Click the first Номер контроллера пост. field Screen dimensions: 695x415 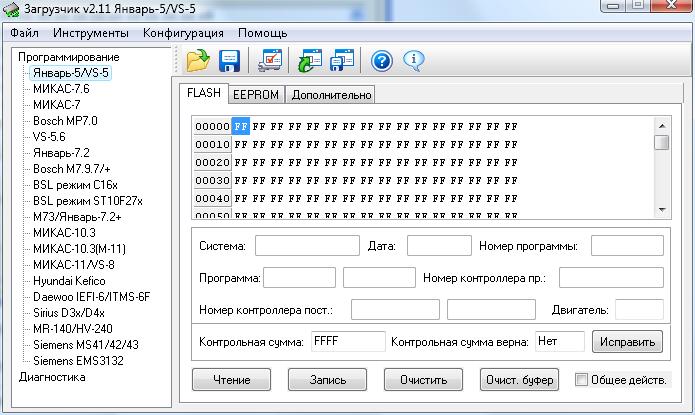[x=395, y=309]
